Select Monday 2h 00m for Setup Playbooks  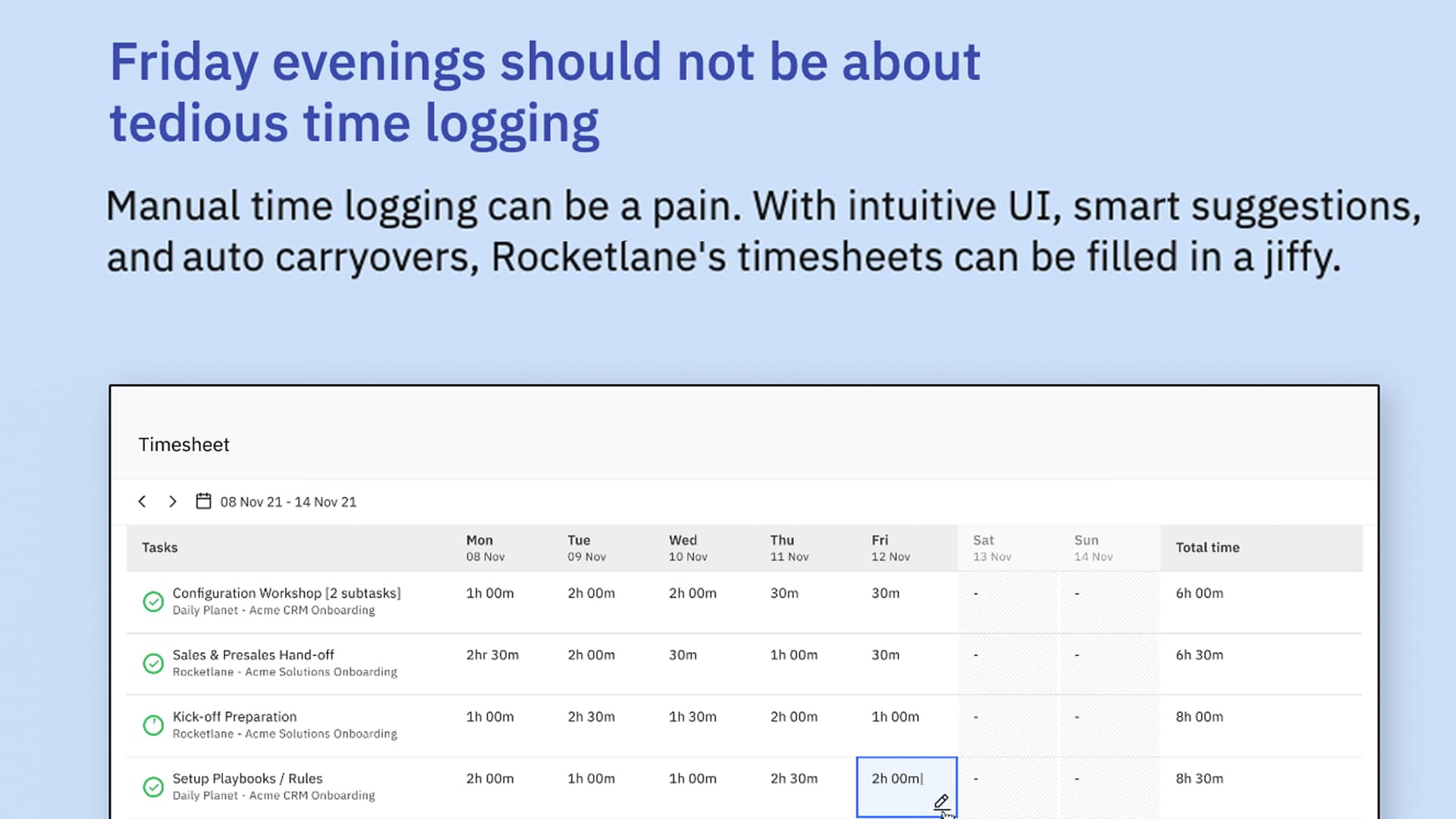pos(490,779)
